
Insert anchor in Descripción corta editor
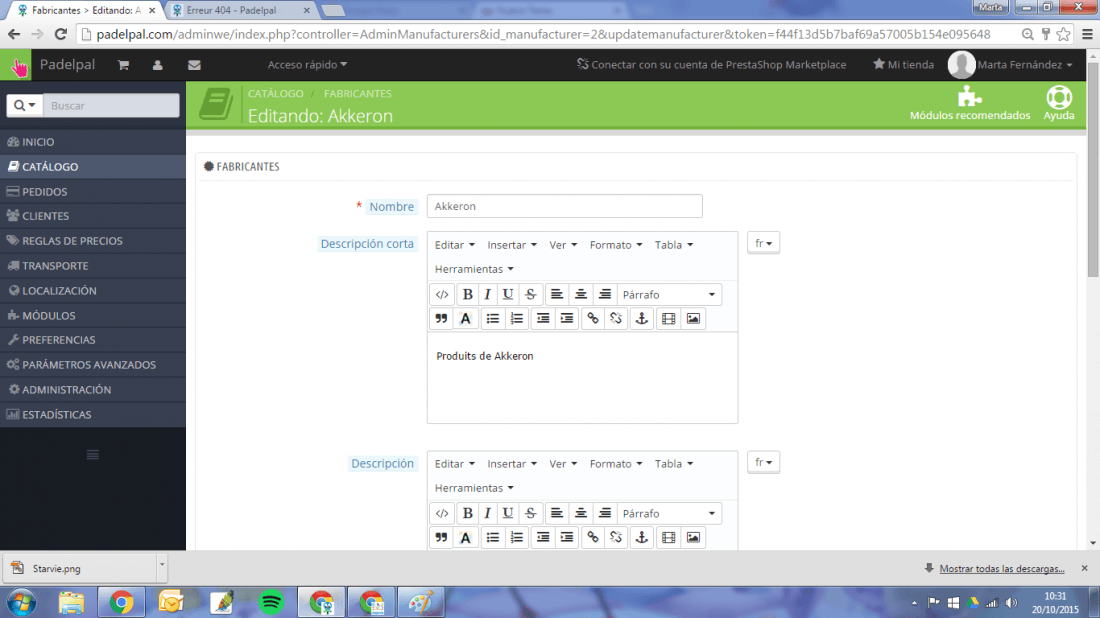pos(641,318)
